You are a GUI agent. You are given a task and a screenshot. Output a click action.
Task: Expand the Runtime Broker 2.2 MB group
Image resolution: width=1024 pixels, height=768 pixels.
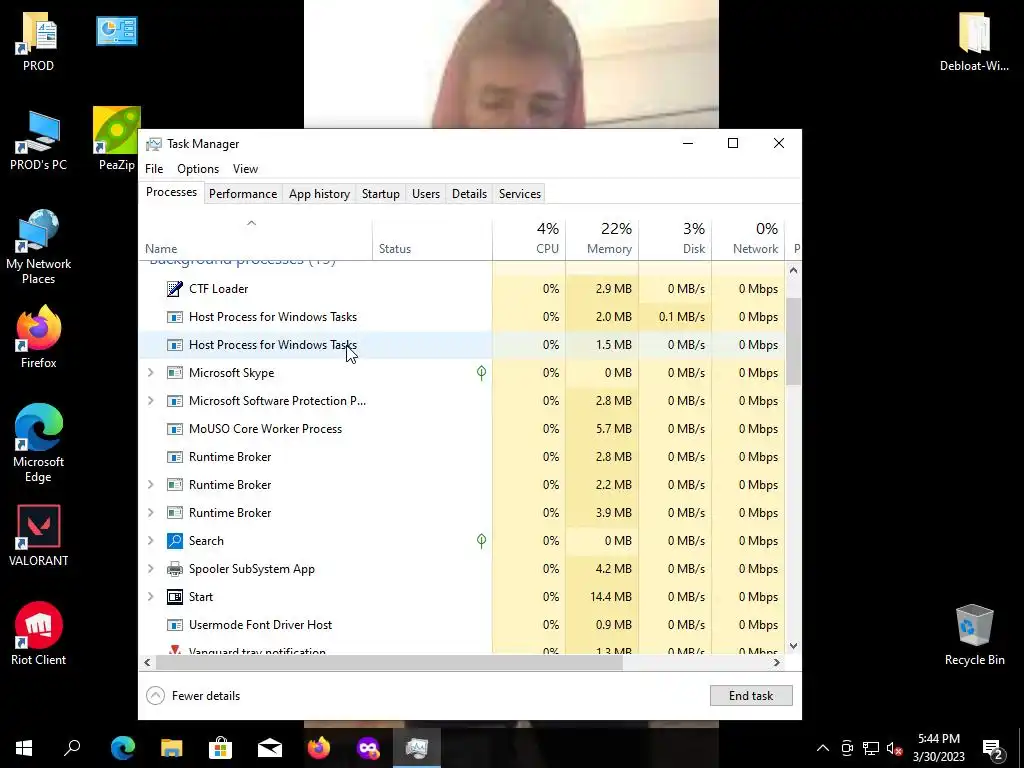[150, 485]
